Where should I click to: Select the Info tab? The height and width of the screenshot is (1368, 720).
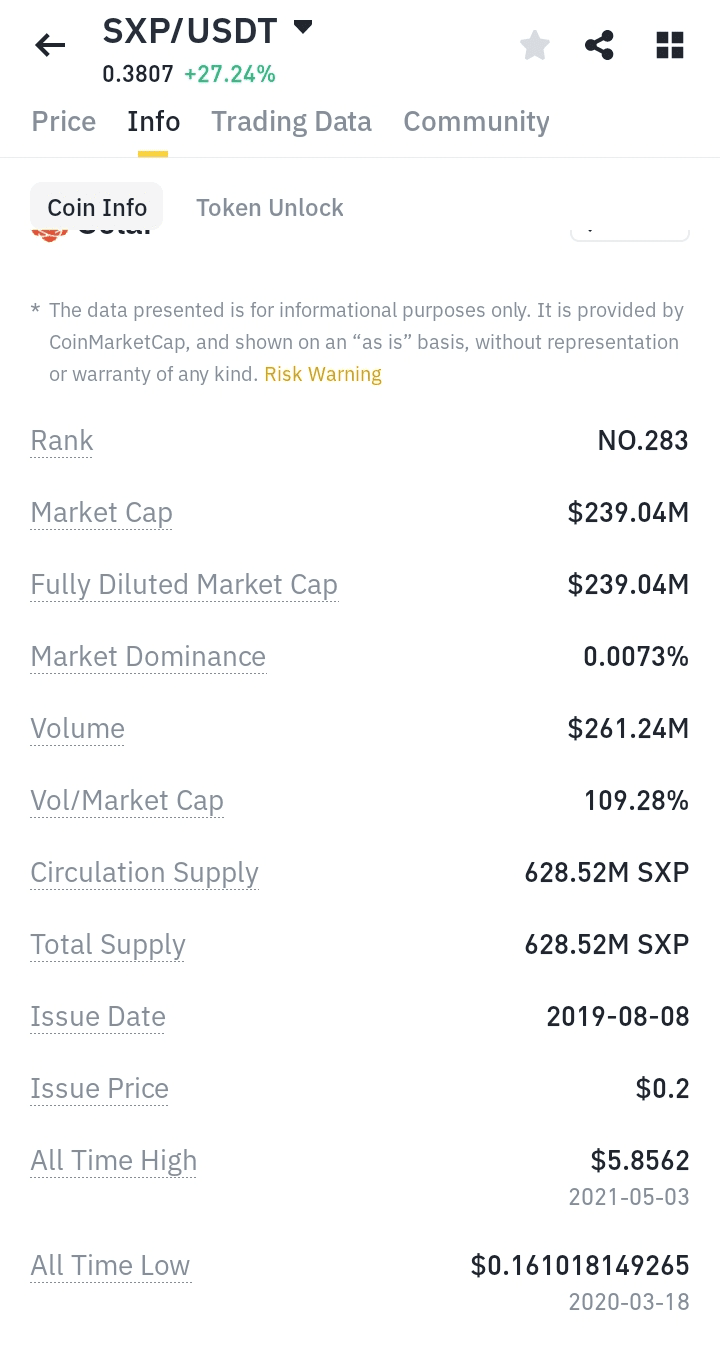point(154,122)
